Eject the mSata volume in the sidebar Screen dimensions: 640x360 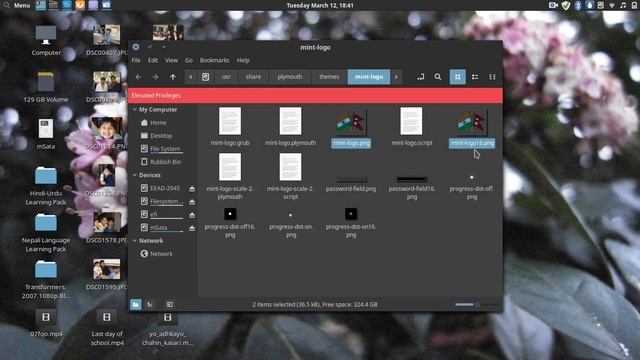pos(192,228)
